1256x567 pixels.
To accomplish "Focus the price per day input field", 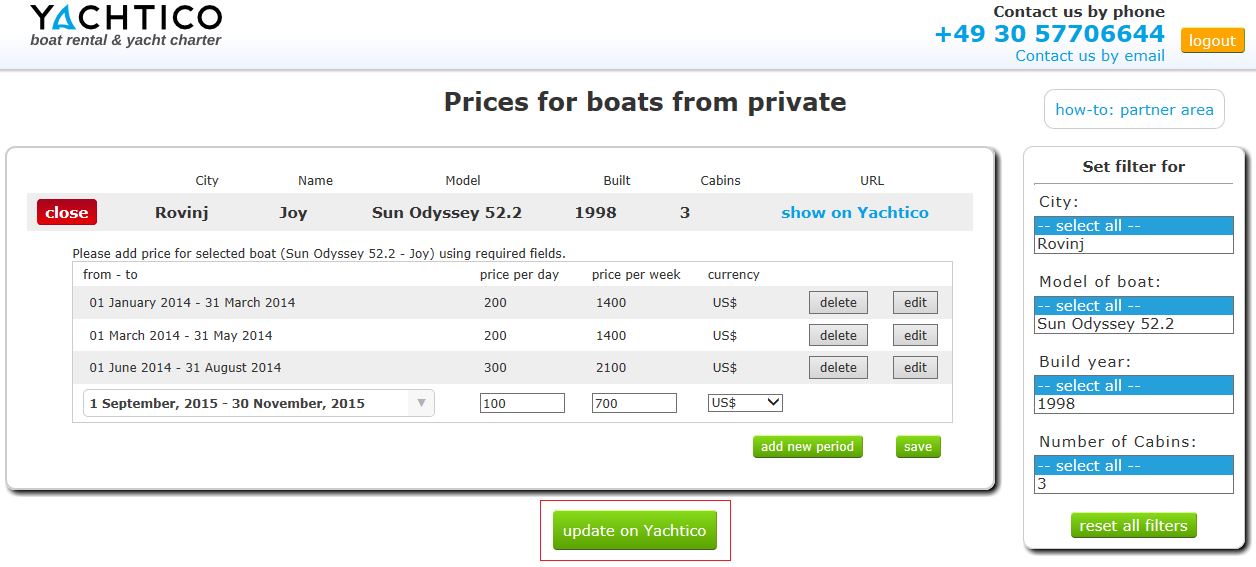I will [522, 403].
